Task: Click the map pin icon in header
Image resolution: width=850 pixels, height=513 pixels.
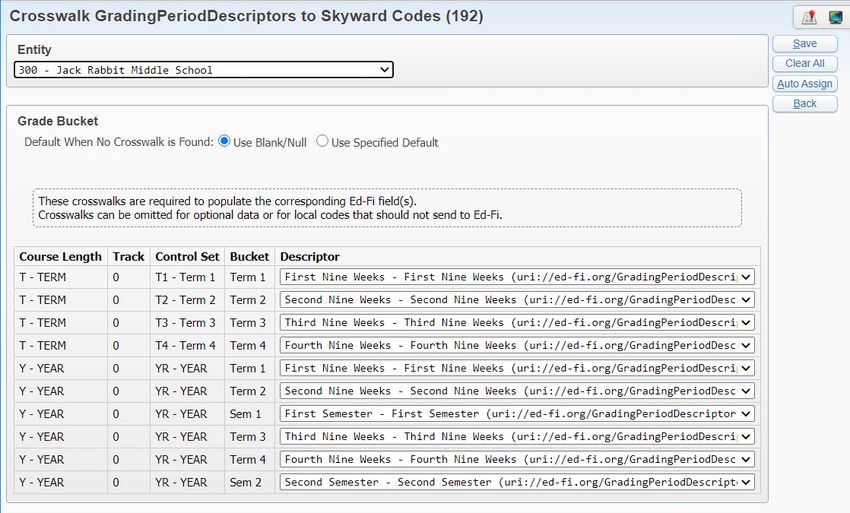Action: pos(809,17)
